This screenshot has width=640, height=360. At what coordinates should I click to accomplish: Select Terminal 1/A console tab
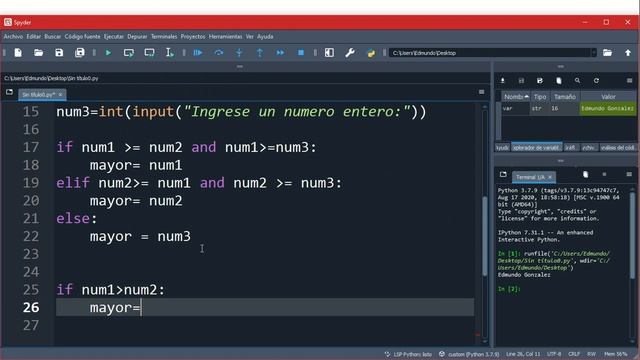pos(530,177)
